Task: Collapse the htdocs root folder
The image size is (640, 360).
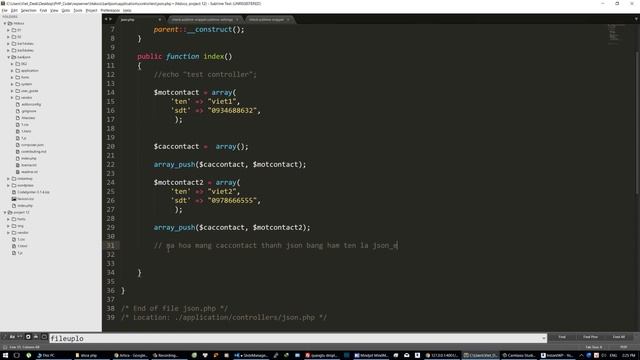Action: coord(5,23)
